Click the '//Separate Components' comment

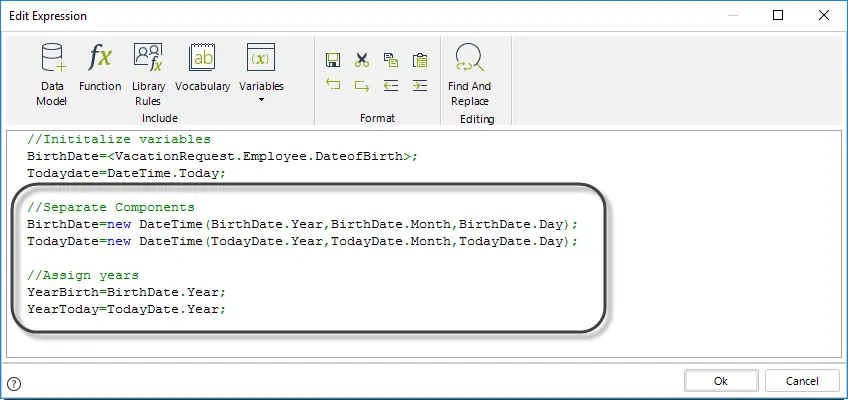[x=111, y=208]
